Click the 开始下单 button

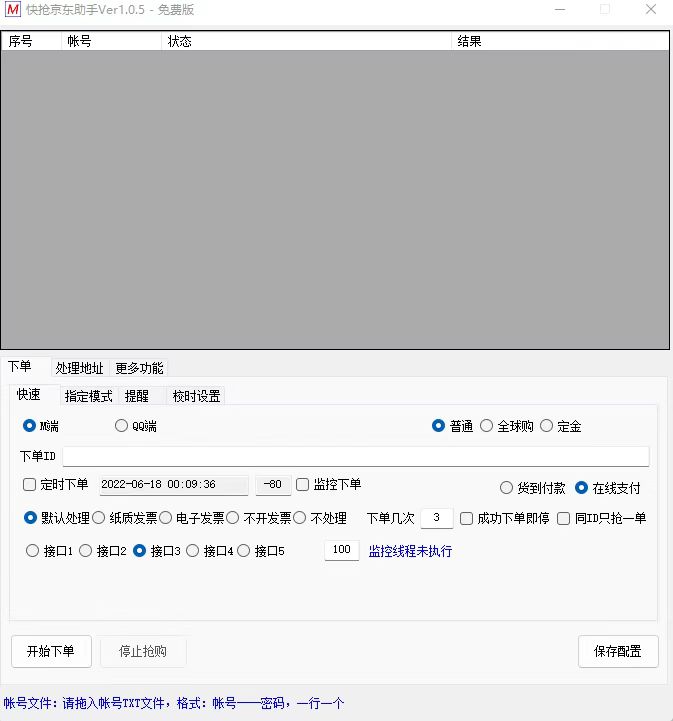coord(51,651)
